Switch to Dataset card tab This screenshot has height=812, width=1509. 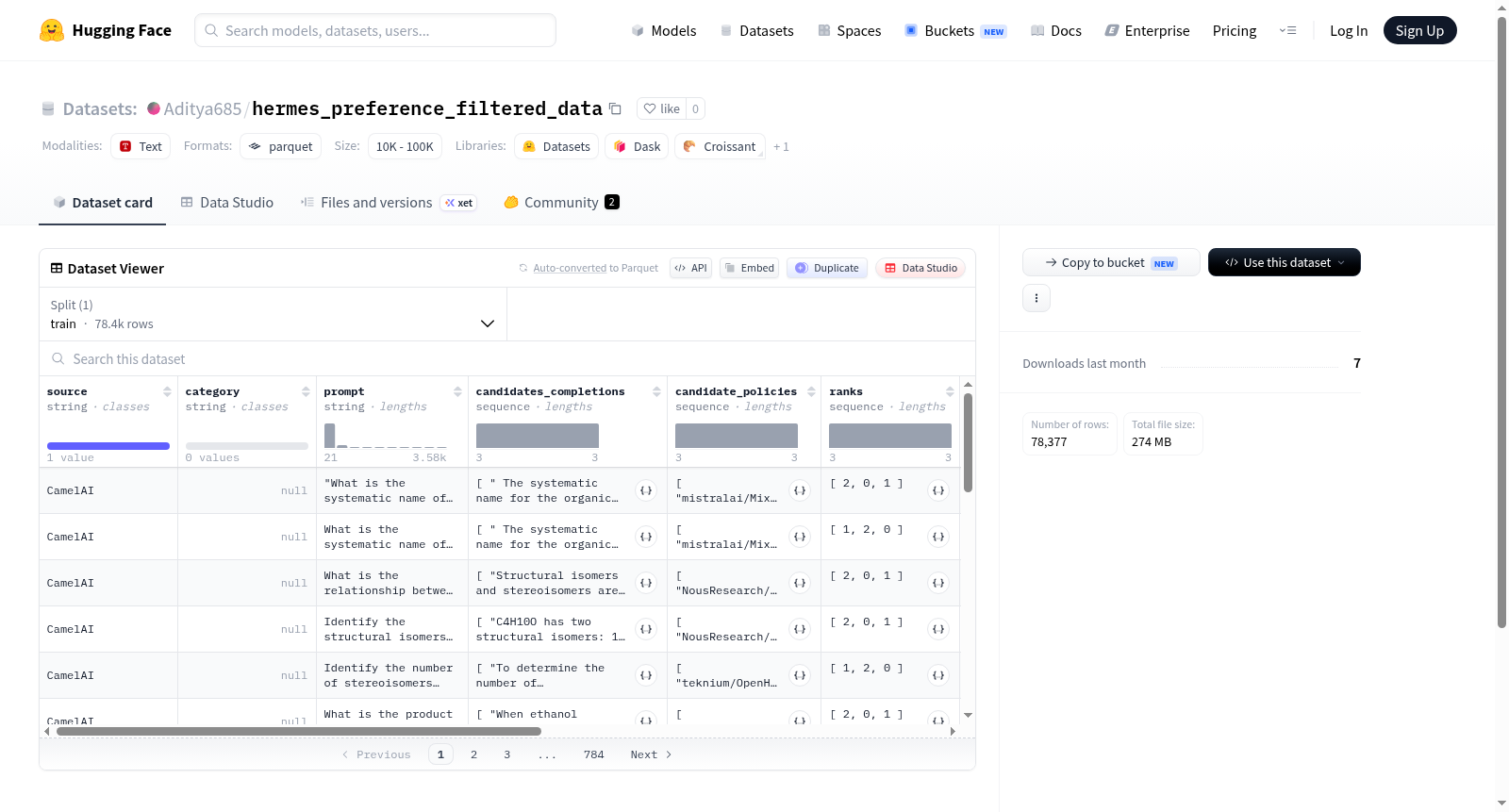tap(103, 202)
